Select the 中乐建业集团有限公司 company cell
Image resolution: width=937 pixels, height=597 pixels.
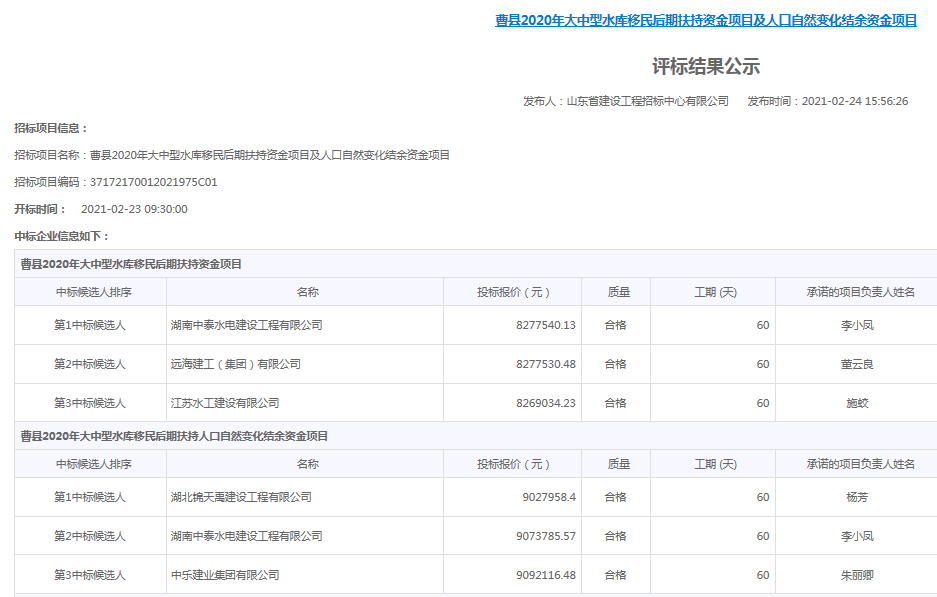coord(225,575)
